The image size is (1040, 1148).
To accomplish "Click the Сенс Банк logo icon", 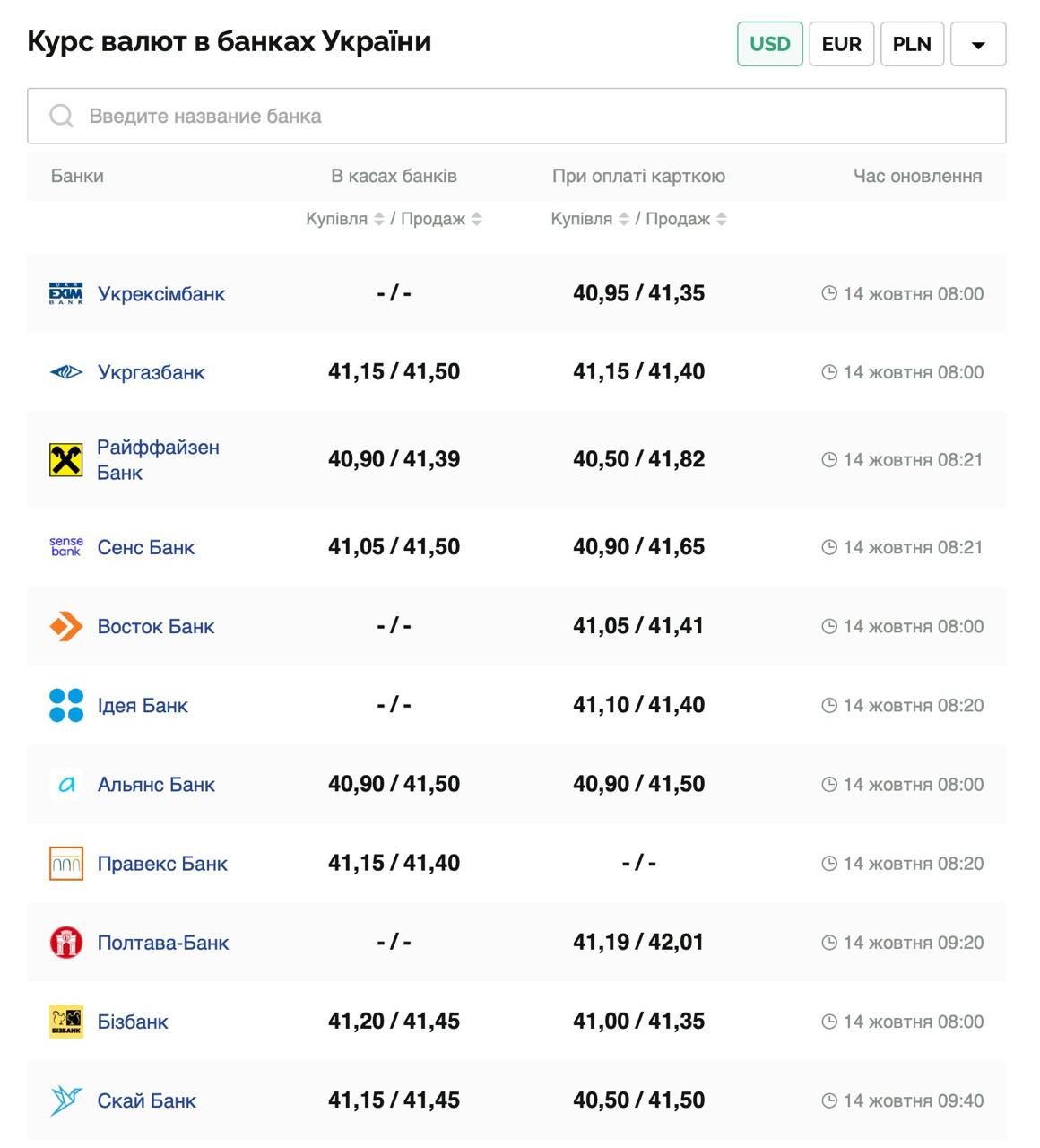I will click(65, 547).
